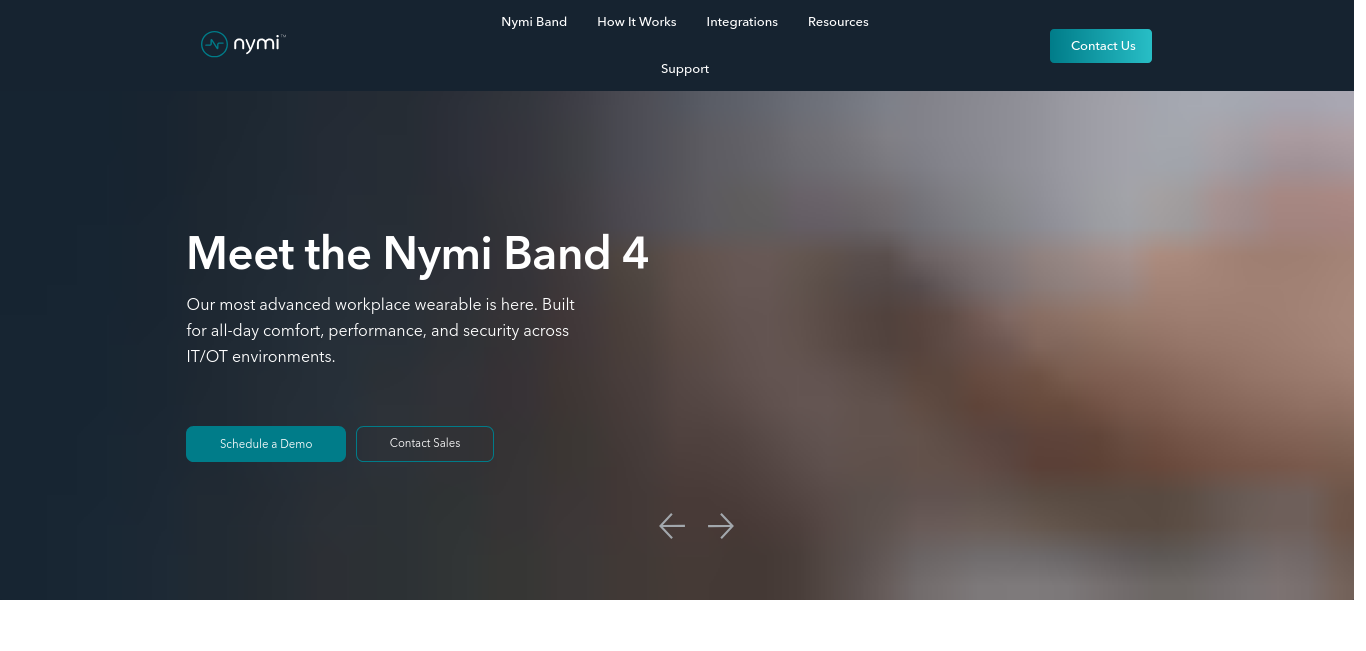The image size is (1366, 651).
Task: Click the IT/OT environments text line
Action: (261, 357)
